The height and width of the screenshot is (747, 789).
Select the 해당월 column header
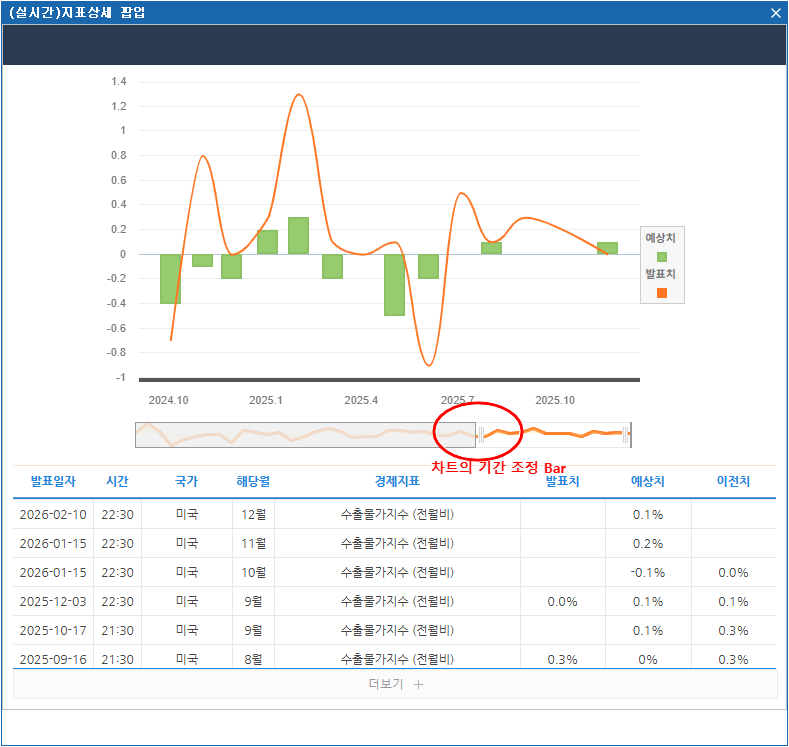click(253, 481)
